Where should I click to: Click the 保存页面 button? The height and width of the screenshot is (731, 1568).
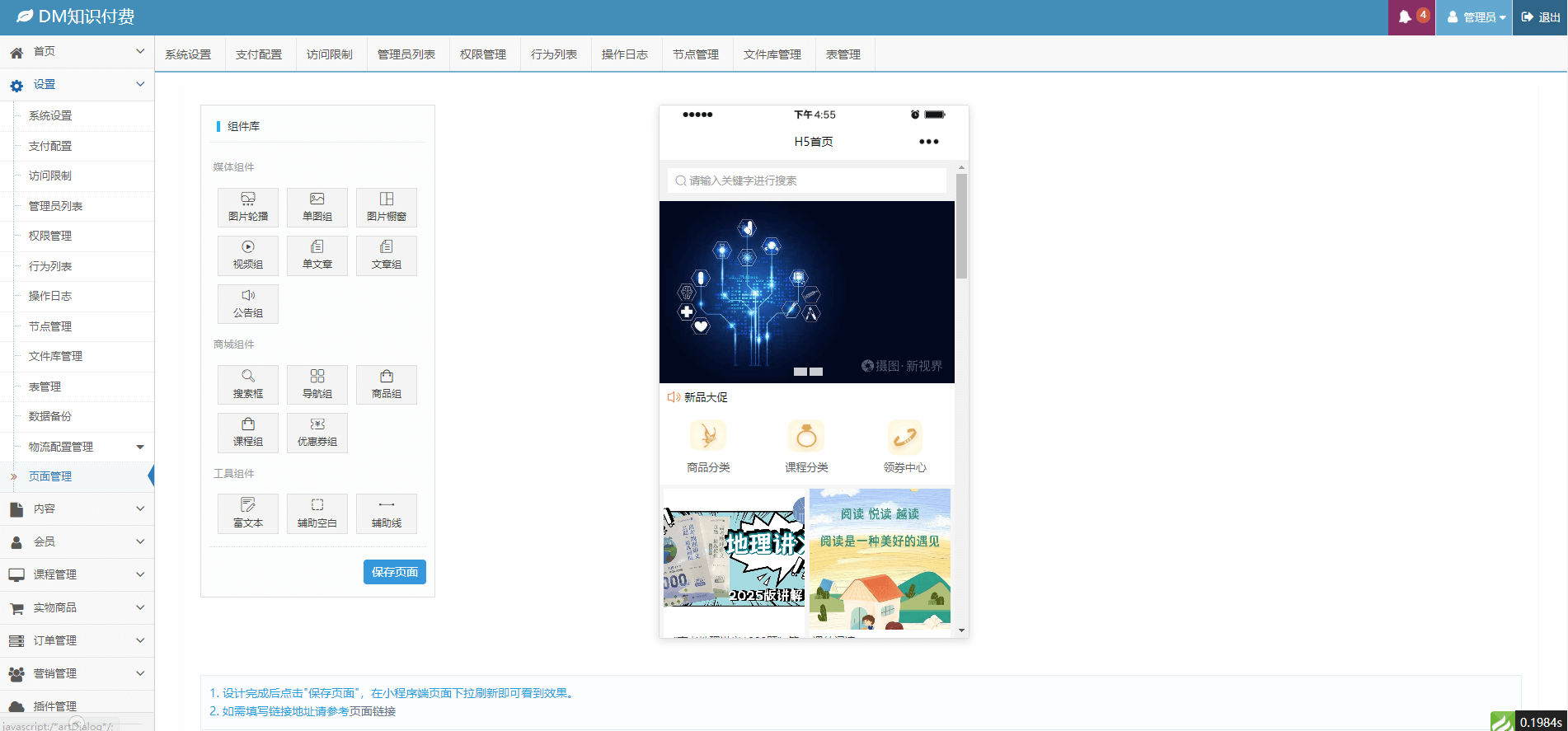pos(394,572)
